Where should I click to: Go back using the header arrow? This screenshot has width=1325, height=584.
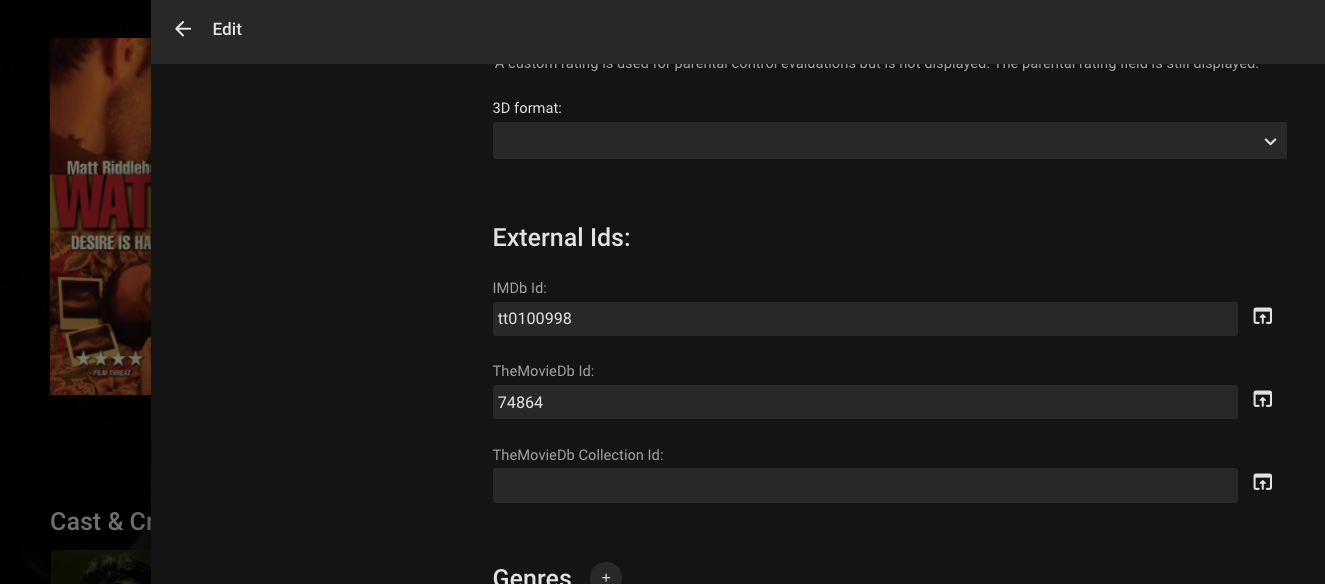[183, 29]
